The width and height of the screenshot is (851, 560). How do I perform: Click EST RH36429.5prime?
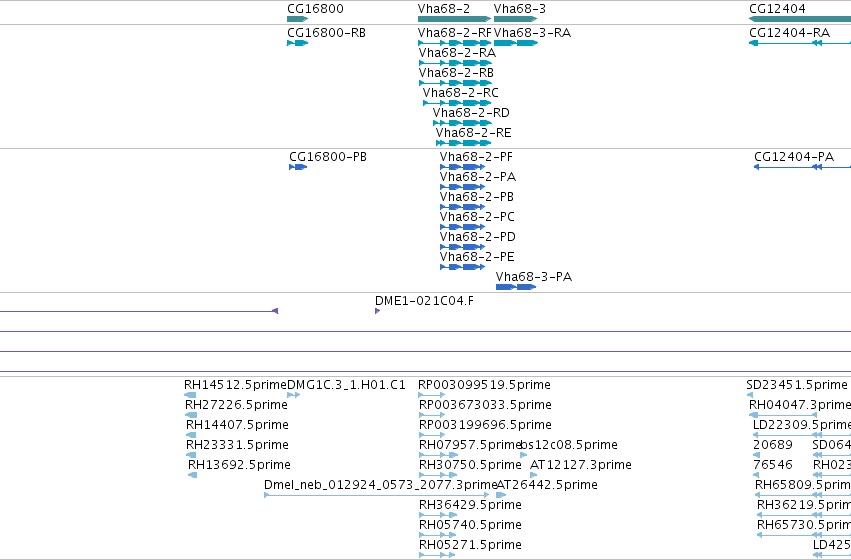(x=470, y=505)
